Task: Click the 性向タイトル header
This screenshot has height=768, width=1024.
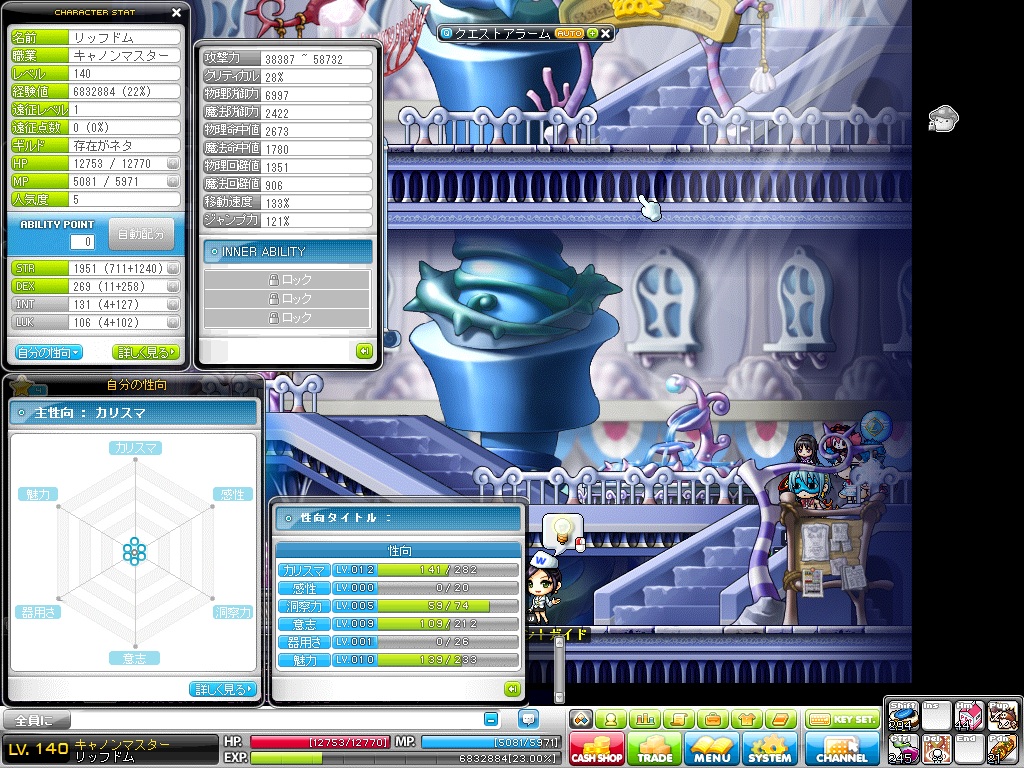Action: pos(398,518)
